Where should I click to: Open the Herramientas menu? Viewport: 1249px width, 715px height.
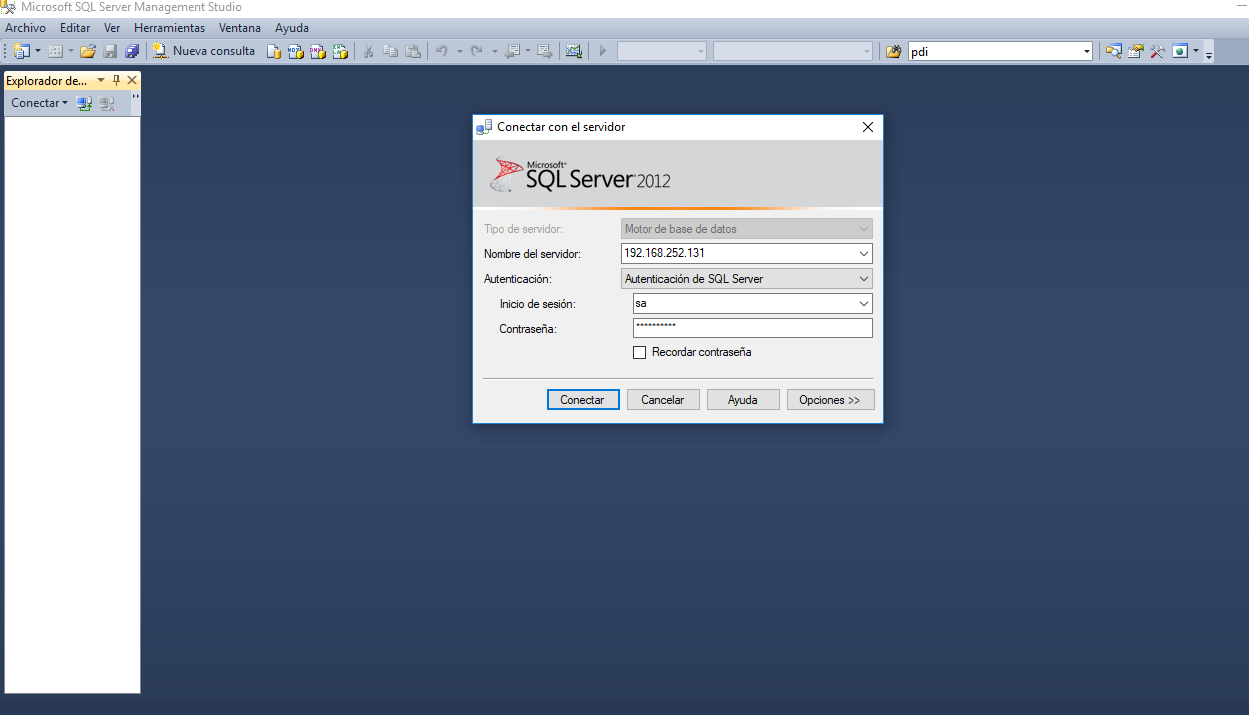(169, 27)
